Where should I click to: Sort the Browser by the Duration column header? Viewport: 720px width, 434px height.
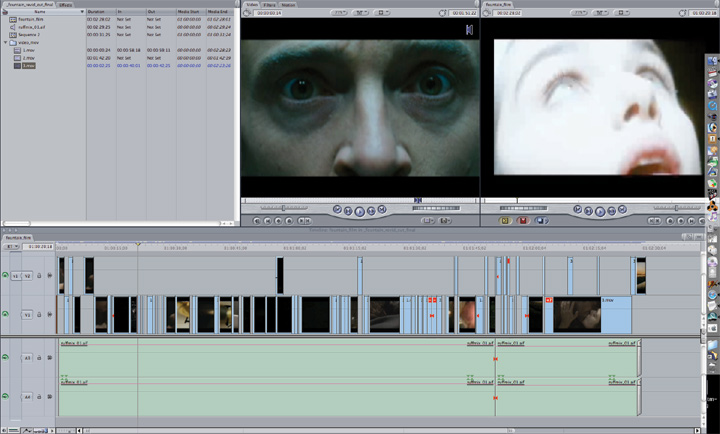coord(96,12)
